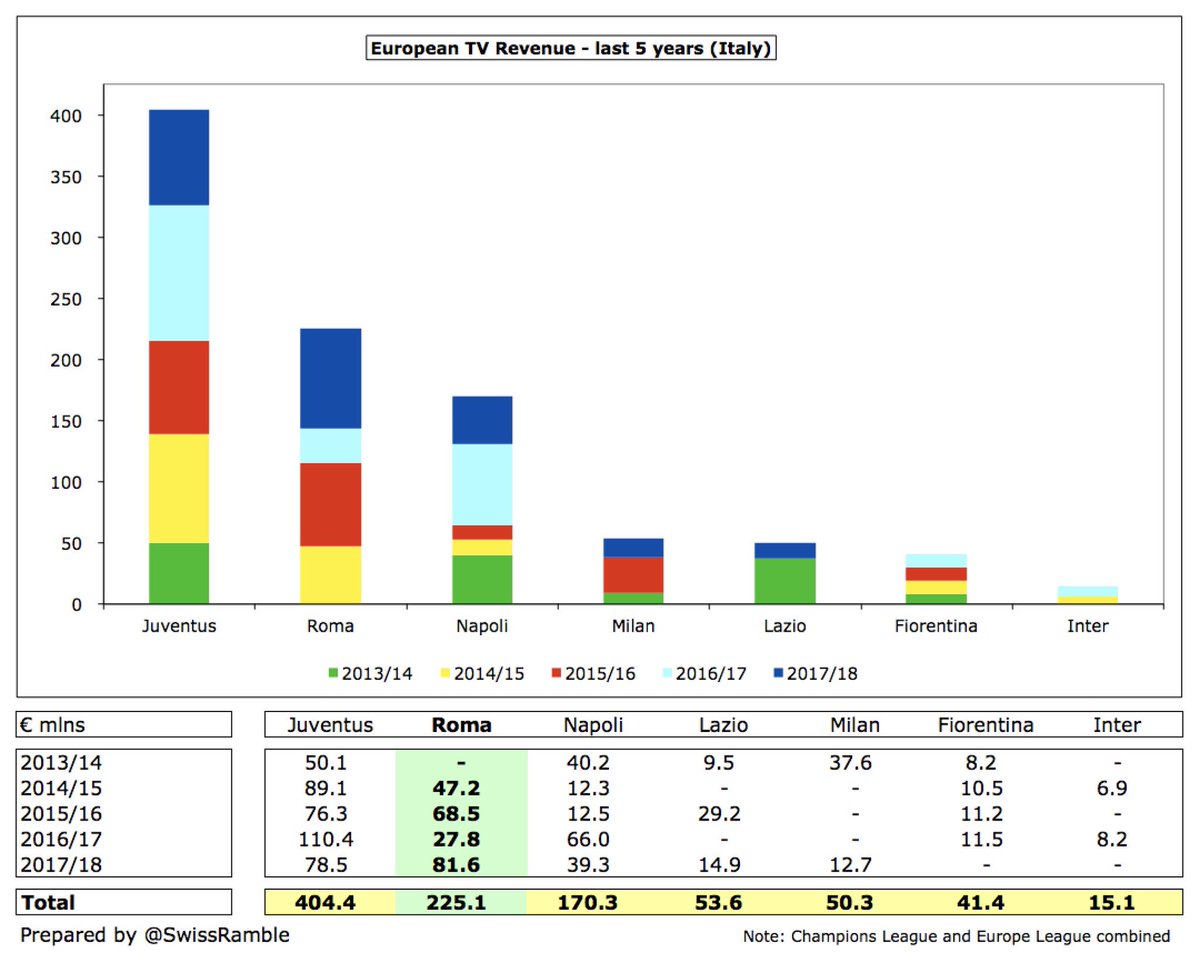Click the '2015/16' table row label
This screenshot has width=1200, height=953.
(x=59, y=815)
